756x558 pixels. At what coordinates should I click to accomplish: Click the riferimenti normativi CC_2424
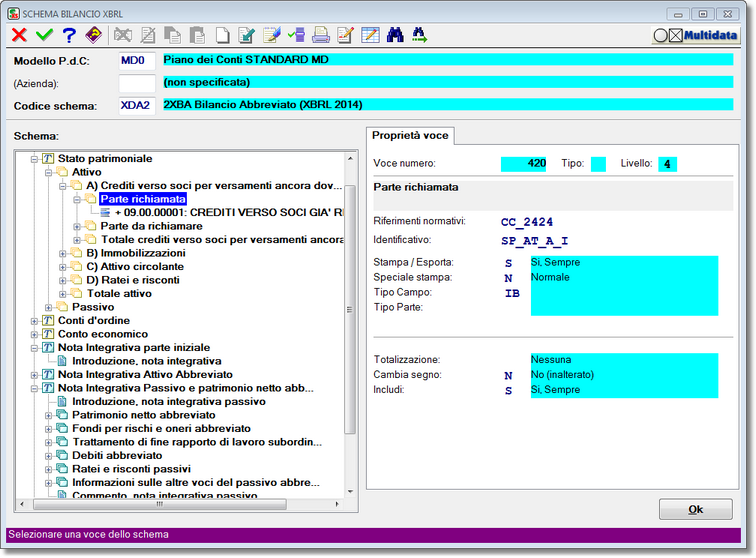[x=527, y=222]
